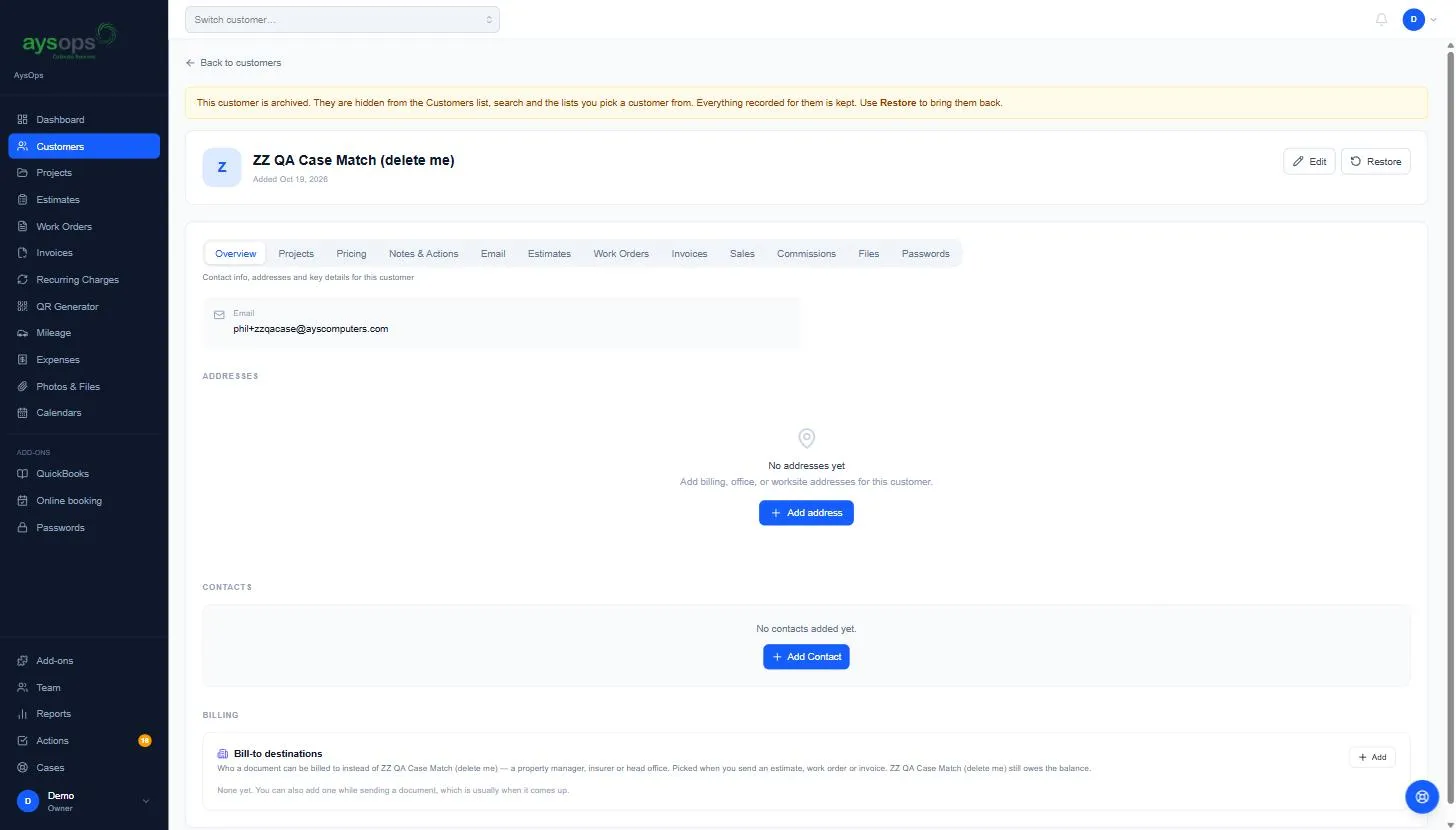
Task: Click the Passwords lock icon in sidebar
Action: (23, 528)
